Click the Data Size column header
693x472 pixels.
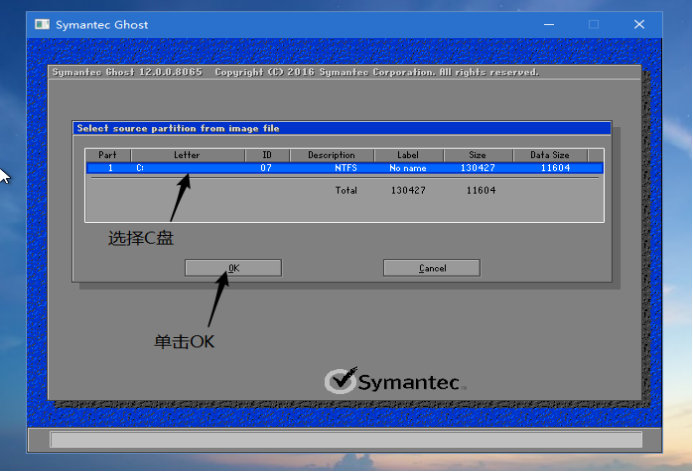point(550,155)
